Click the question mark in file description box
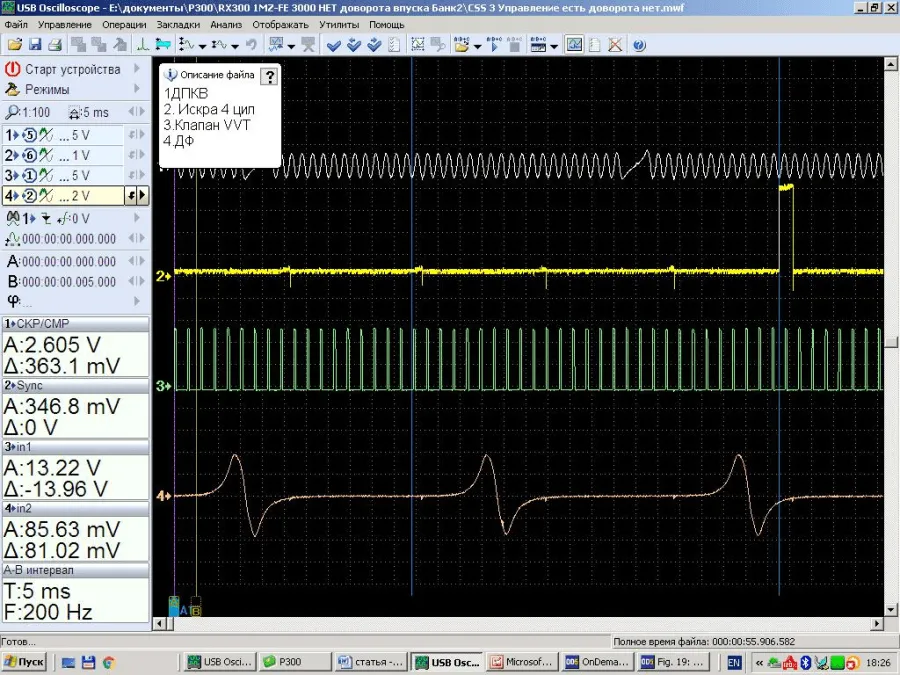This screenshot has width=900, height=675. point(269,76)
